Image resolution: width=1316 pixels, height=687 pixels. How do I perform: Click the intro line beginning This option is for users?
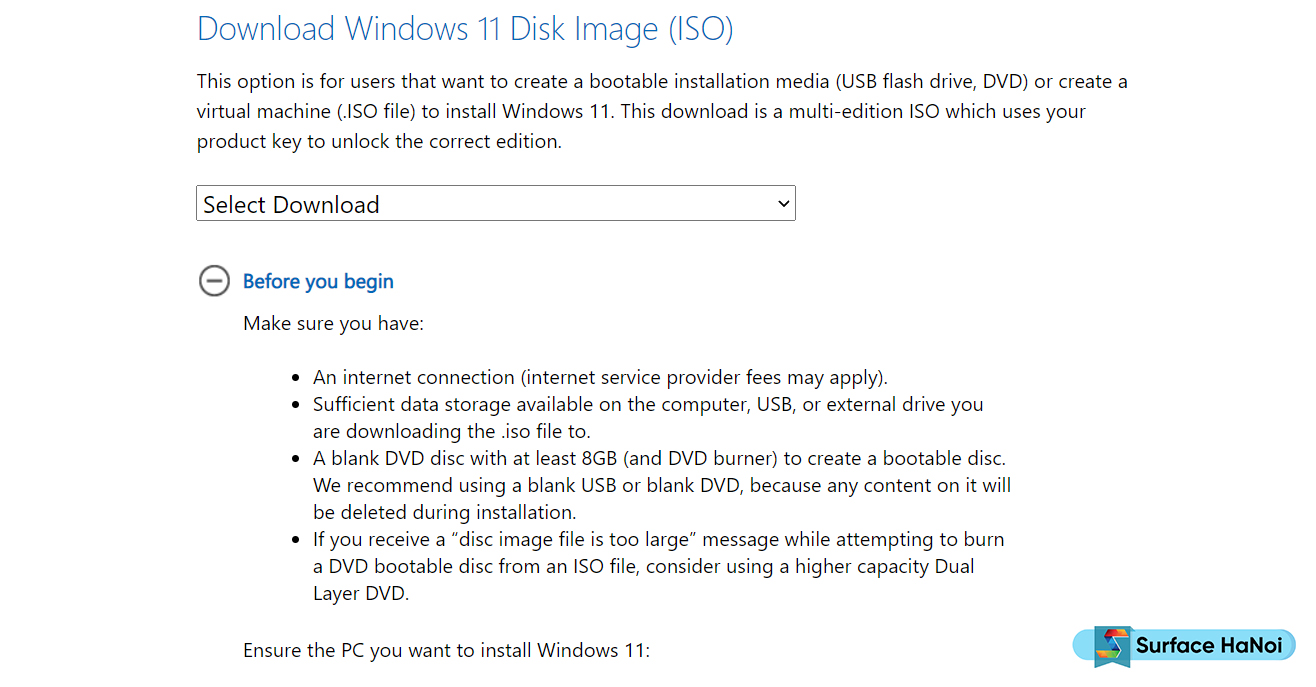click(x=662, y=81)
